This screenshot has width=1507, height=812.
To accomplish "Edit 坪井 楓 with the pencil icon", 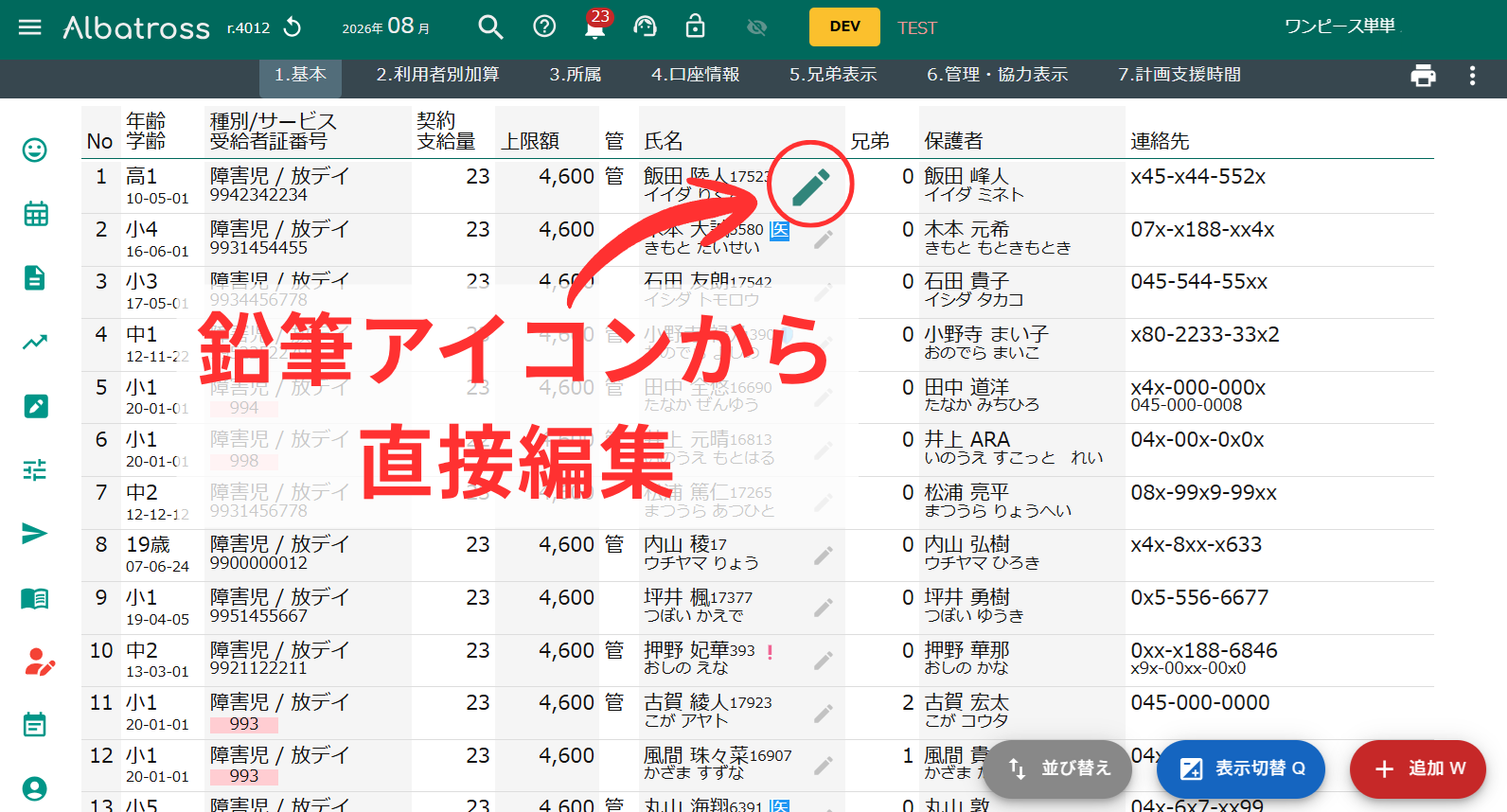I will coord(823,608).
